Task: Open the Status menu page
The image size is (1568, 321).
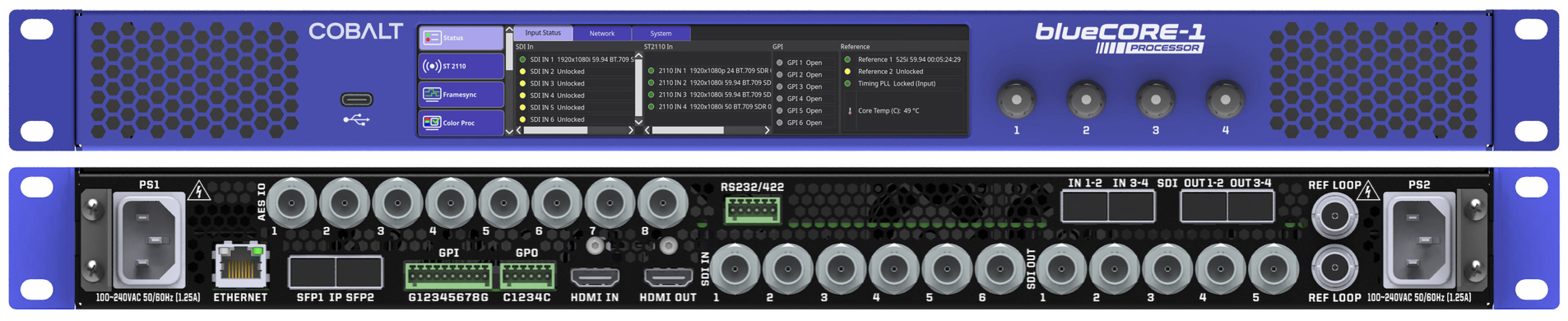Action: pos(461,38)
